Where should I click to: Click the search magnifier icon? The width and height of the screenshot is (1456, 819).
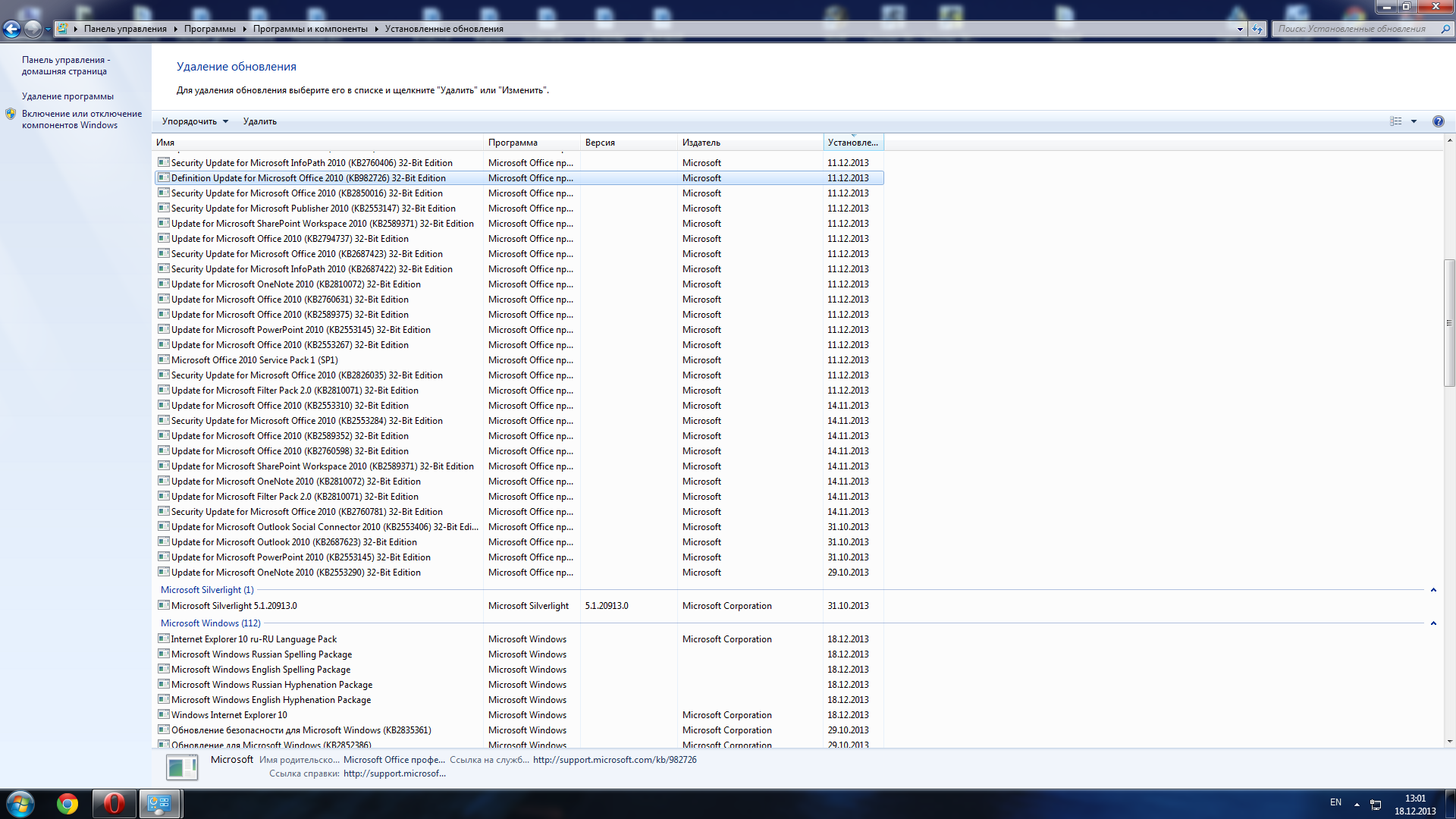[1445, 29]
